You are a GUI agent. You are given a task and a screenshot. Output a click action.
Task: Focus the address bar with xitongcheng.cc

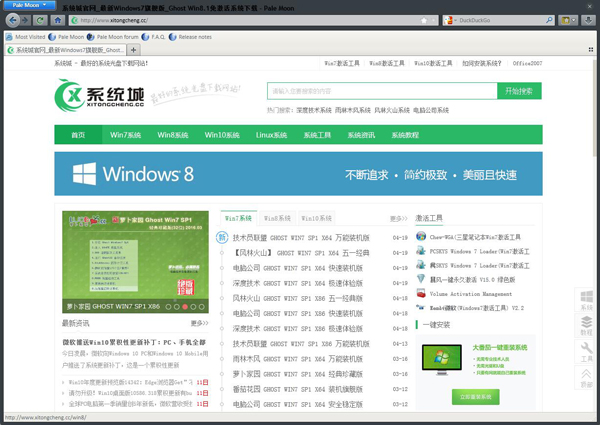pos(245,20)
